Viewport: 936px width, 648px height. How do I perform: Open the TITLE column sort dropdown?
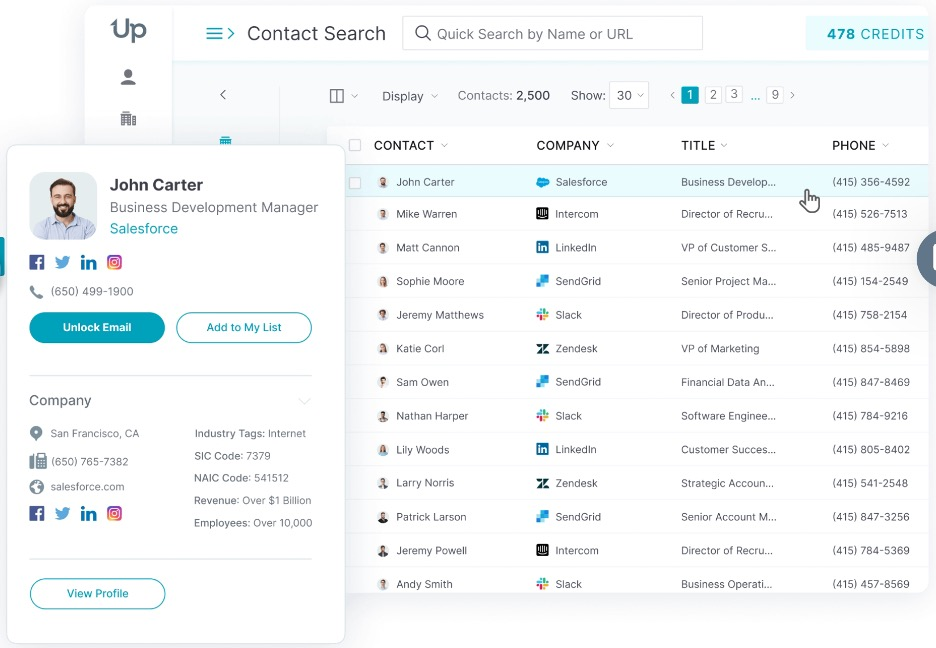[724, 146]
